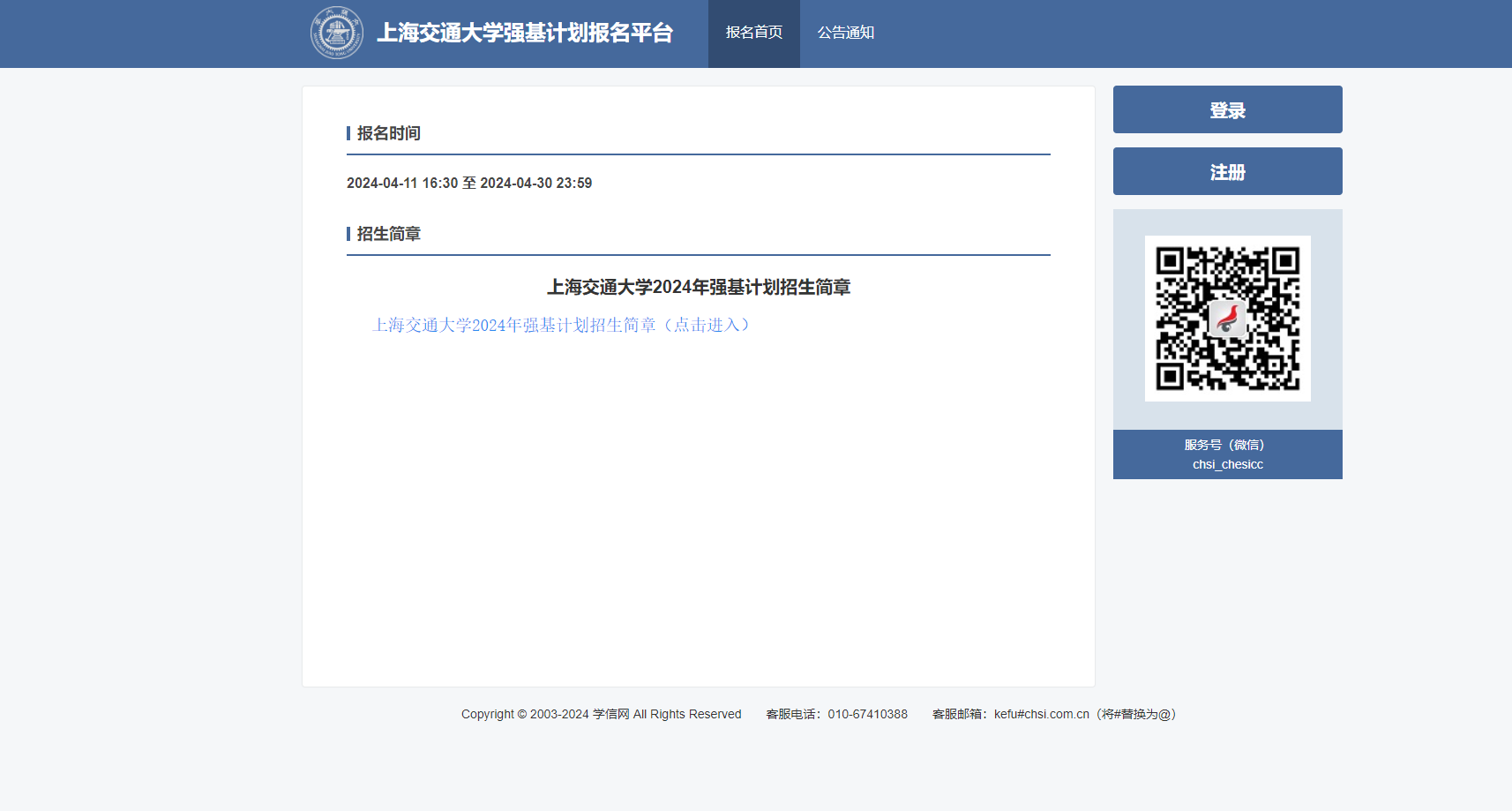
Task: Click the WeChat QR code image
Action: (x=1228, y=319)
